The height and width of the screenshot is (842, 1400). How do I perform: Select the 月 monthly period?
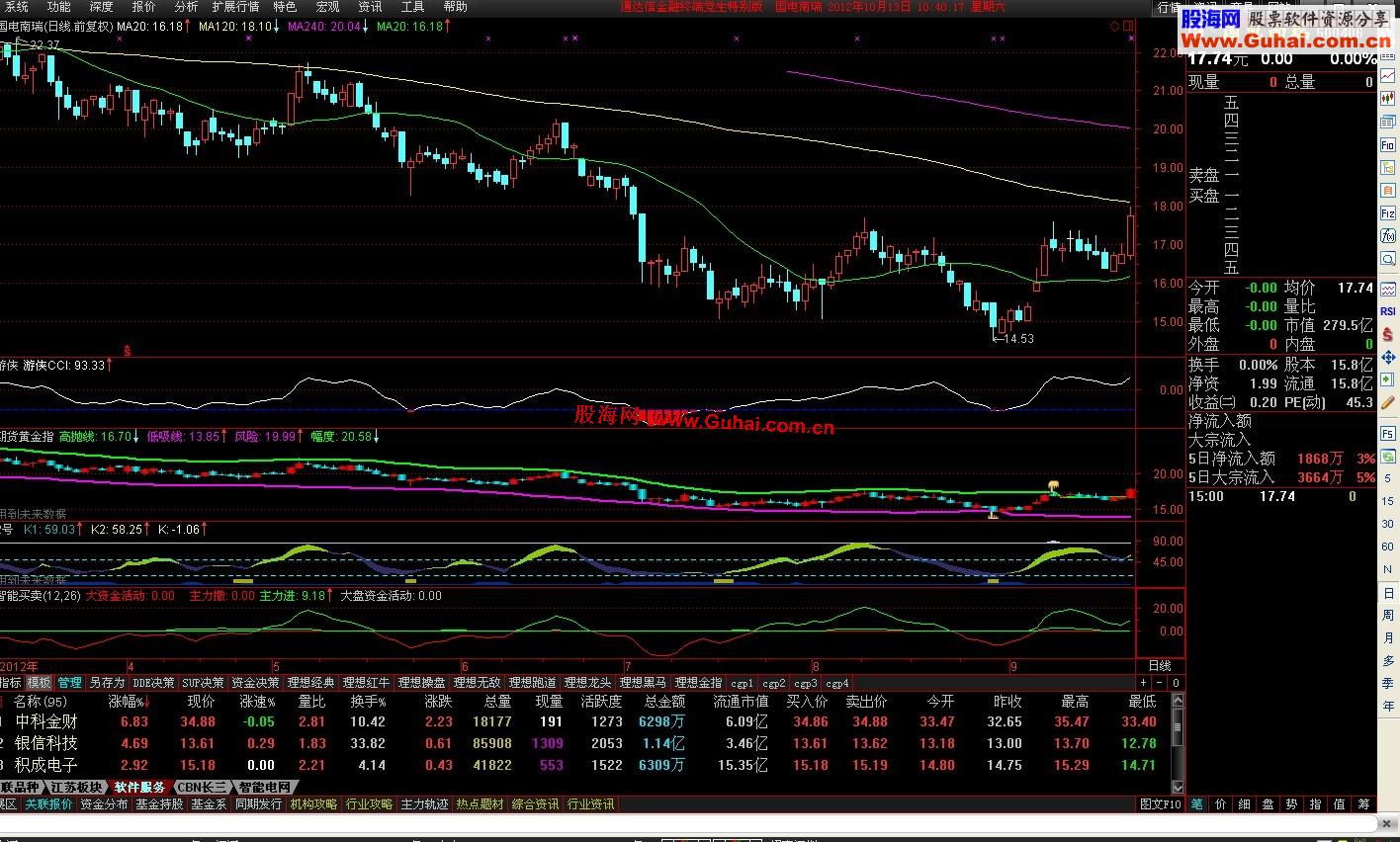pos(1388,637)
